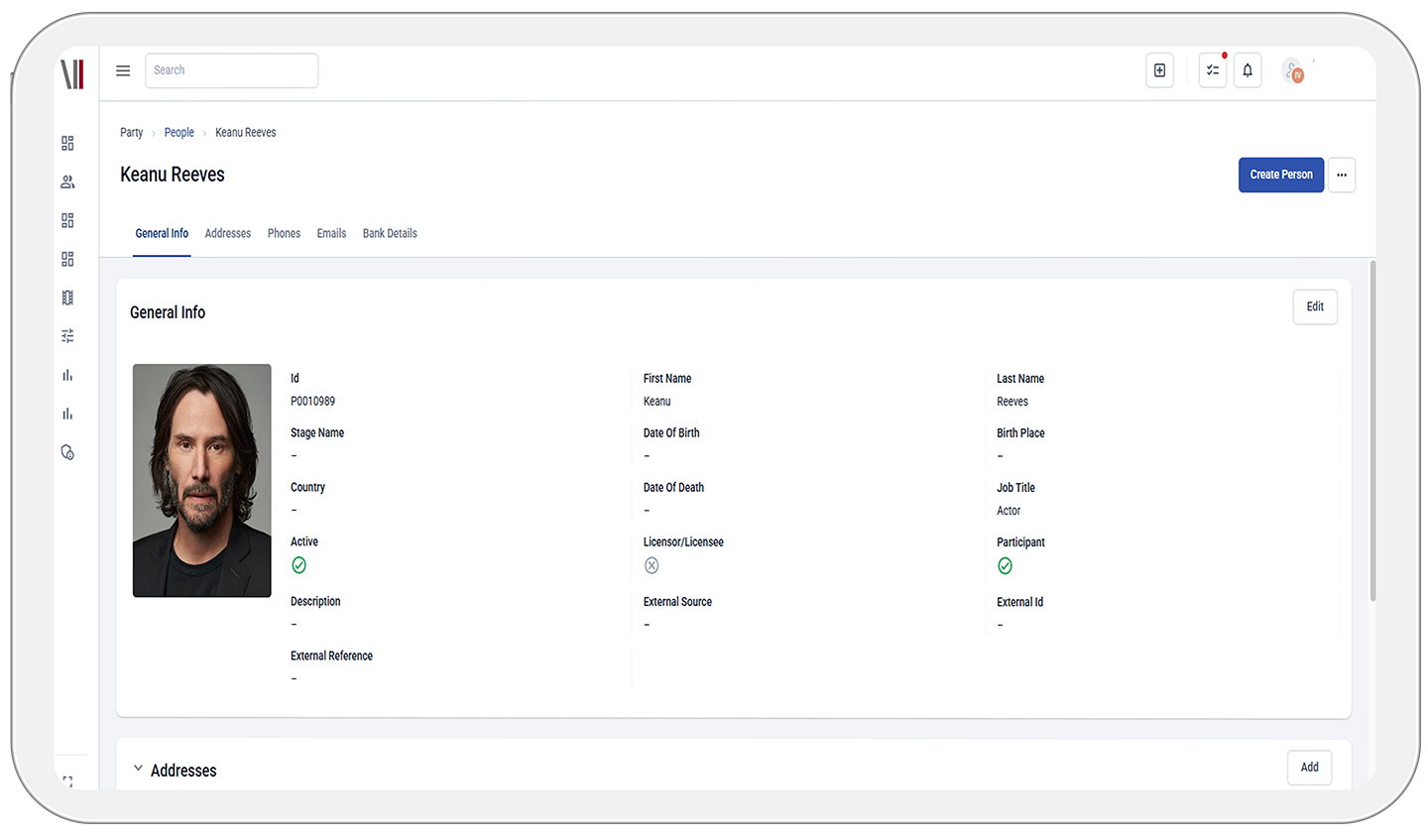Open the top dashboard icon in the sidebar
The image size is (1428, 840).
[x=67, y=143]
